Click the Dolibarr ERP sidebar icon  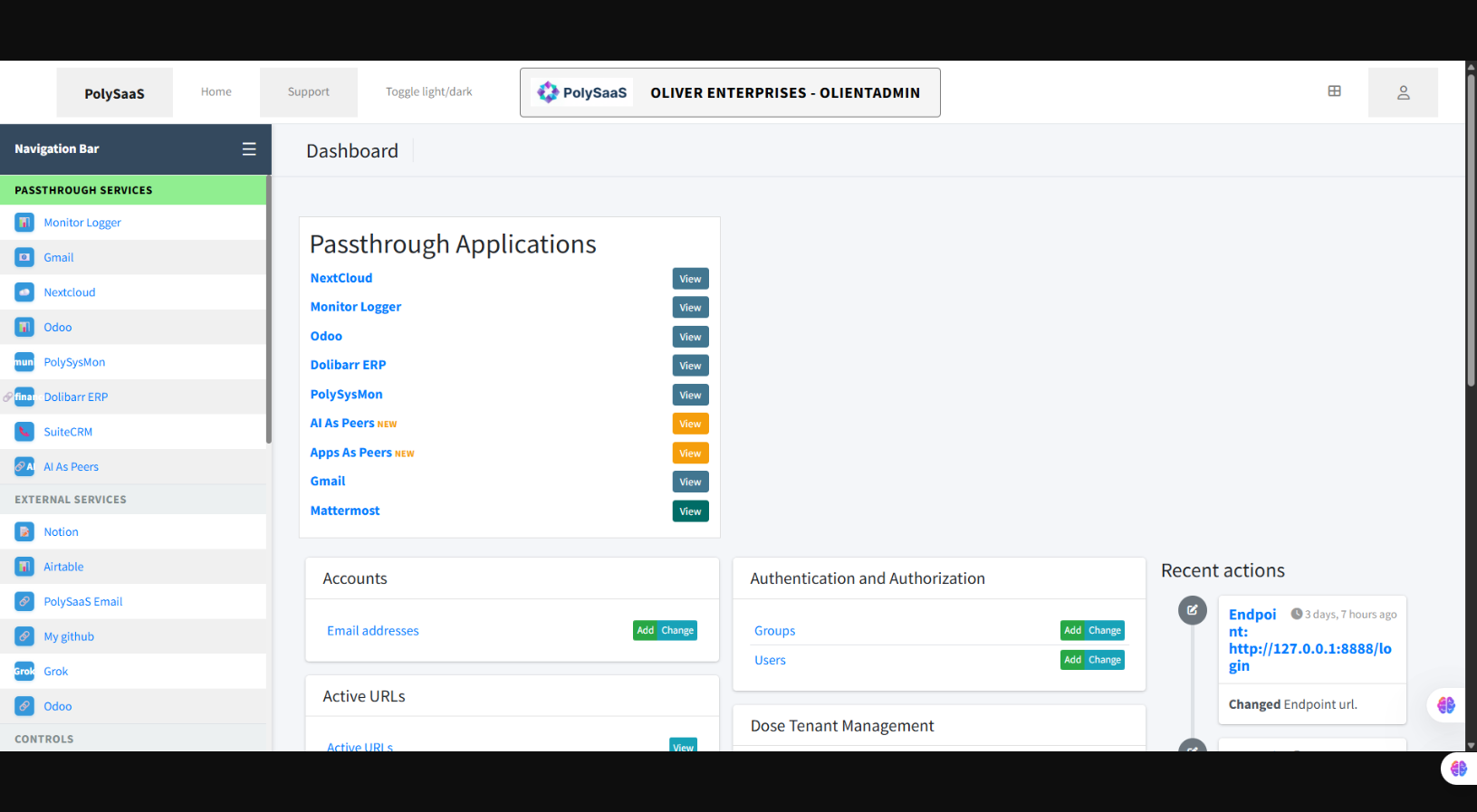[24, 396]
